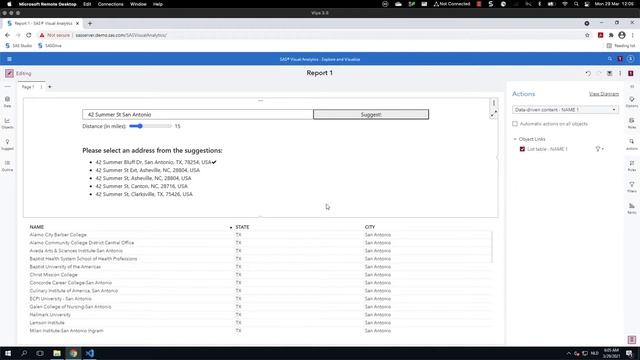Open the user profile icon in SAS banner
The width and height of the screenshot is (640, 360).
(x=630, y=59)
